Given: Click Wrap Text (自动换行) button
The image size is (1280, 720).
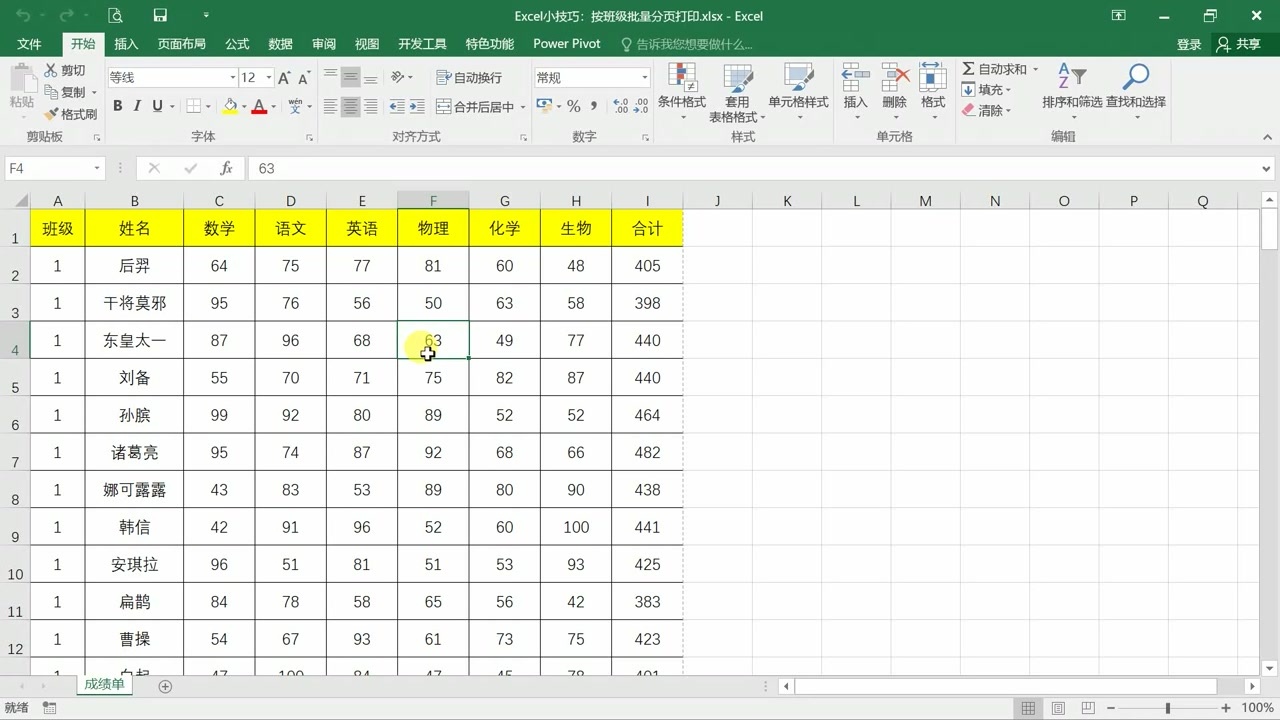Looking at the screenshot, I should pos(469,78).
